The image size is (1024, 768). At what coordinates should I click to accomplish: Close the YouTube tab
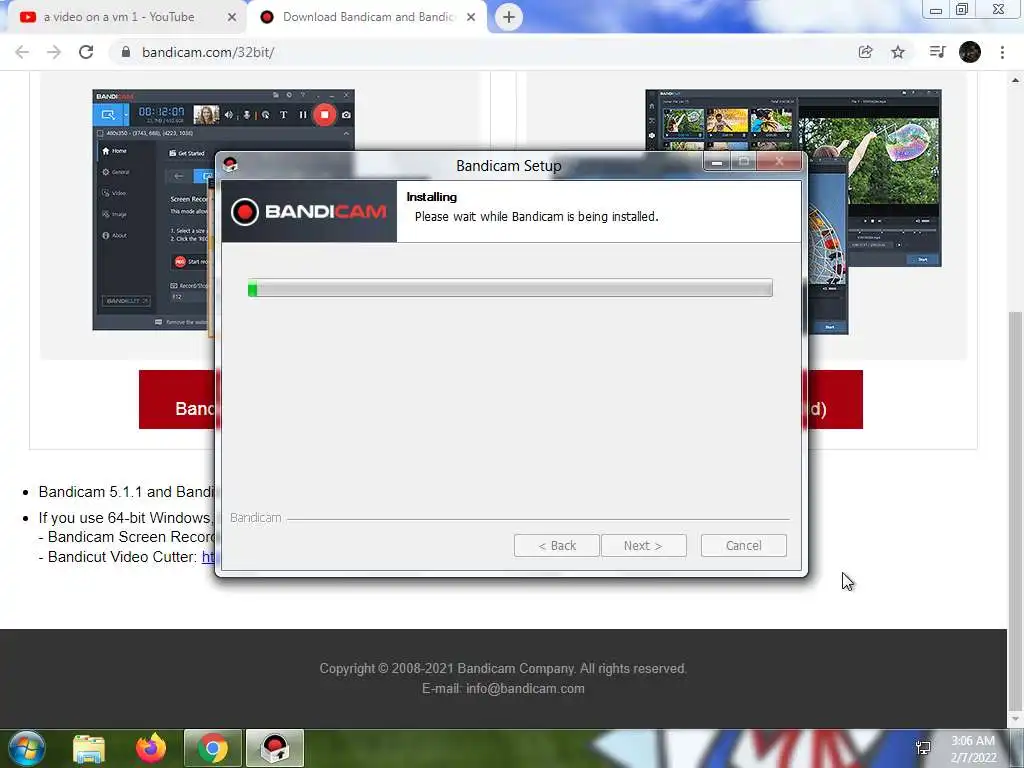[232, 17]
